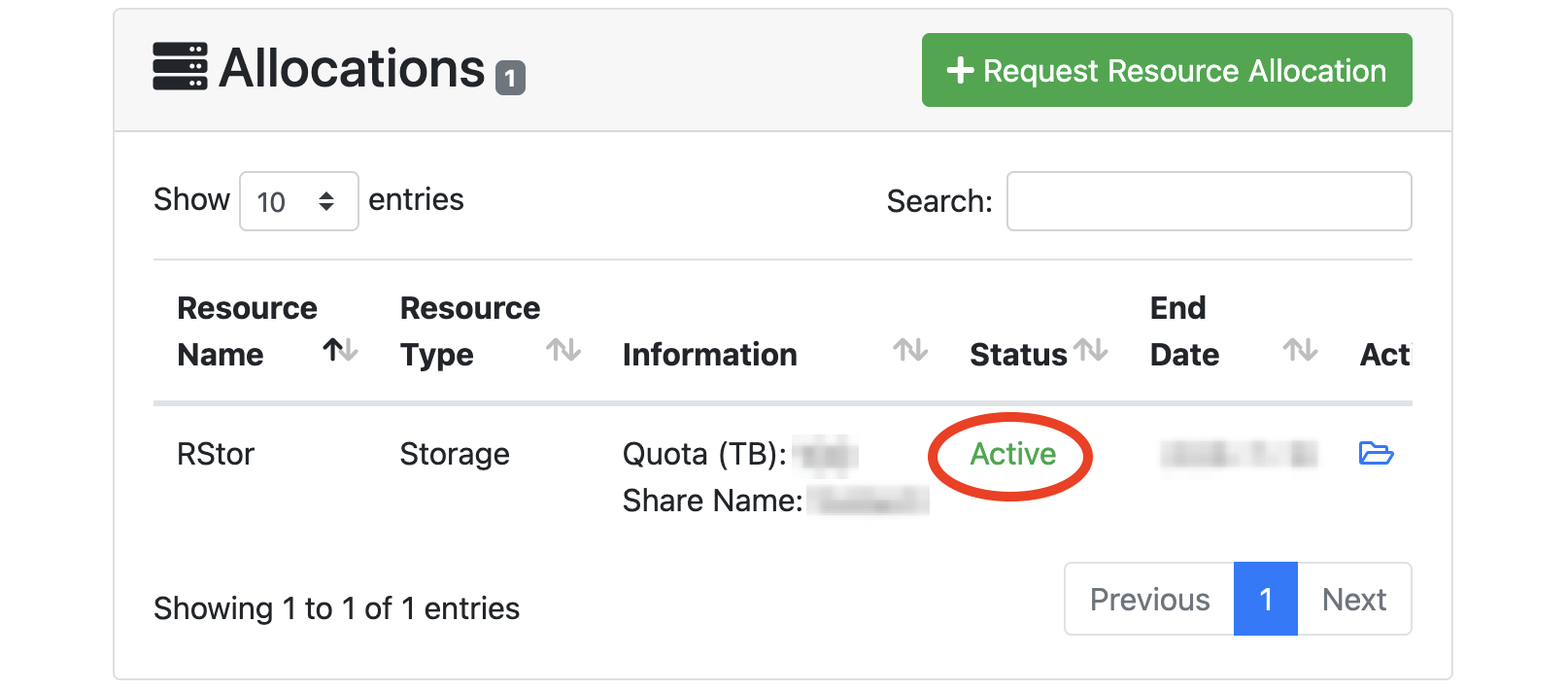Screen dimensions: 1568x692
Task: Open the Show entries dropdown
Action: tap(298, 201)
